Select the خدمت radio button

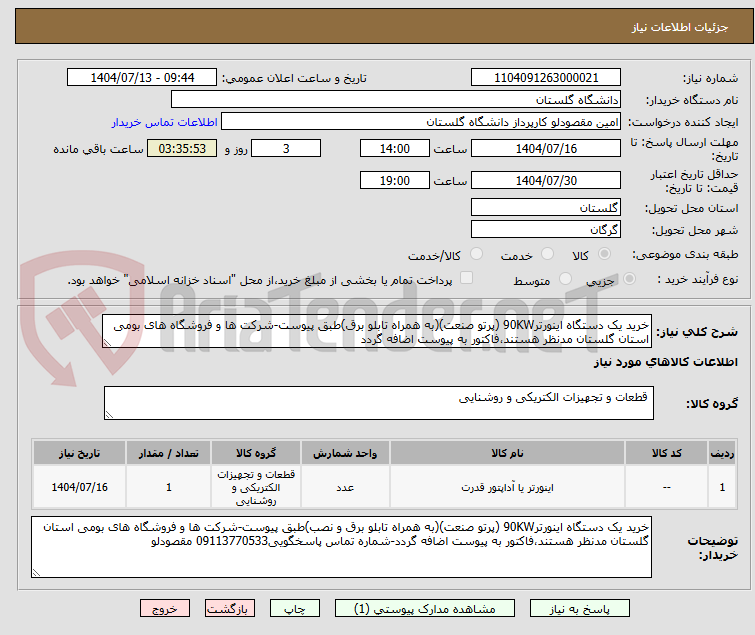(x=547, y=254)
